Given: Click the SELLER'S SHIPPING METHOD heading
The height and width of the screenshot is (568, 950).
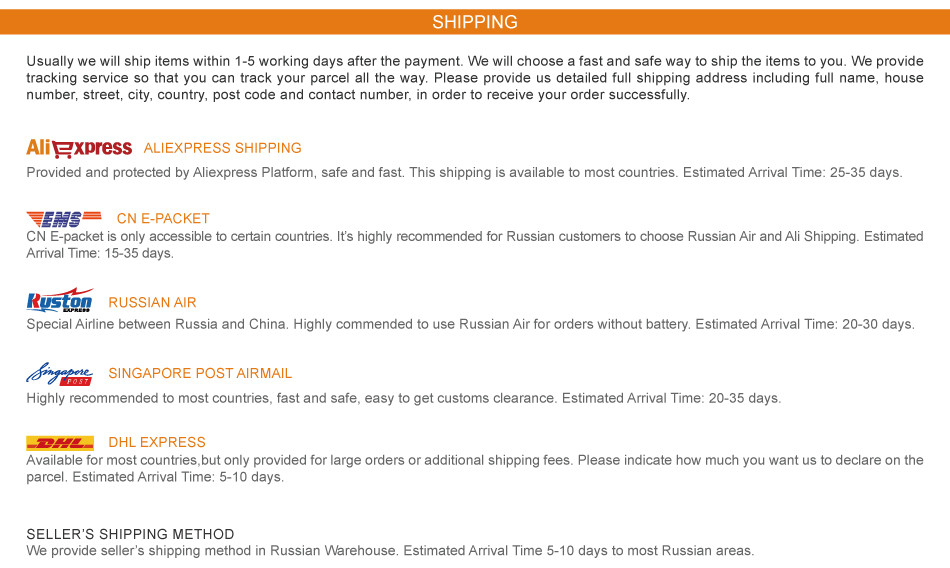Looking at the screenshot, I should [x=130, y=535].
